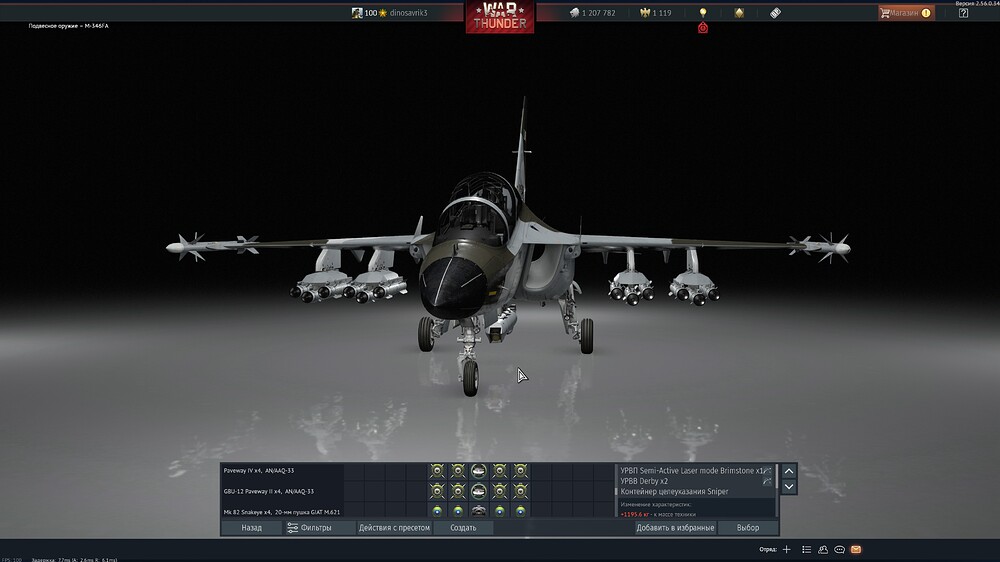Click the player avatar icon next to dinosavrik3
Screen dimensions: 1000x562
pos(357,13)
